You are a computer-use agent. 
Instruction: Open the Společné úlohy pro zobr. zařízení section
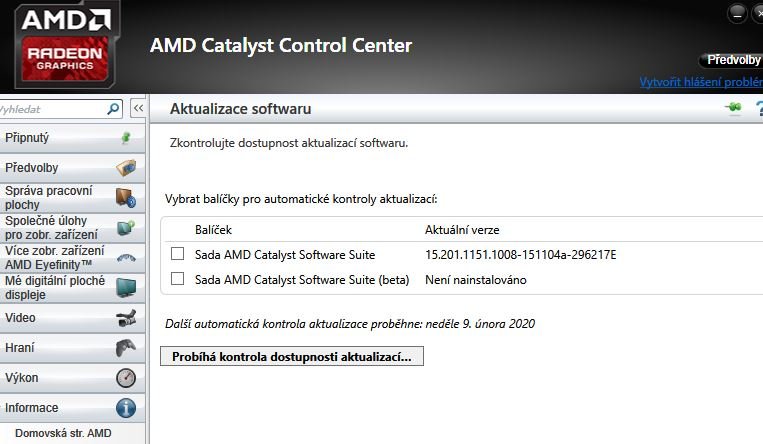point(60,228)
